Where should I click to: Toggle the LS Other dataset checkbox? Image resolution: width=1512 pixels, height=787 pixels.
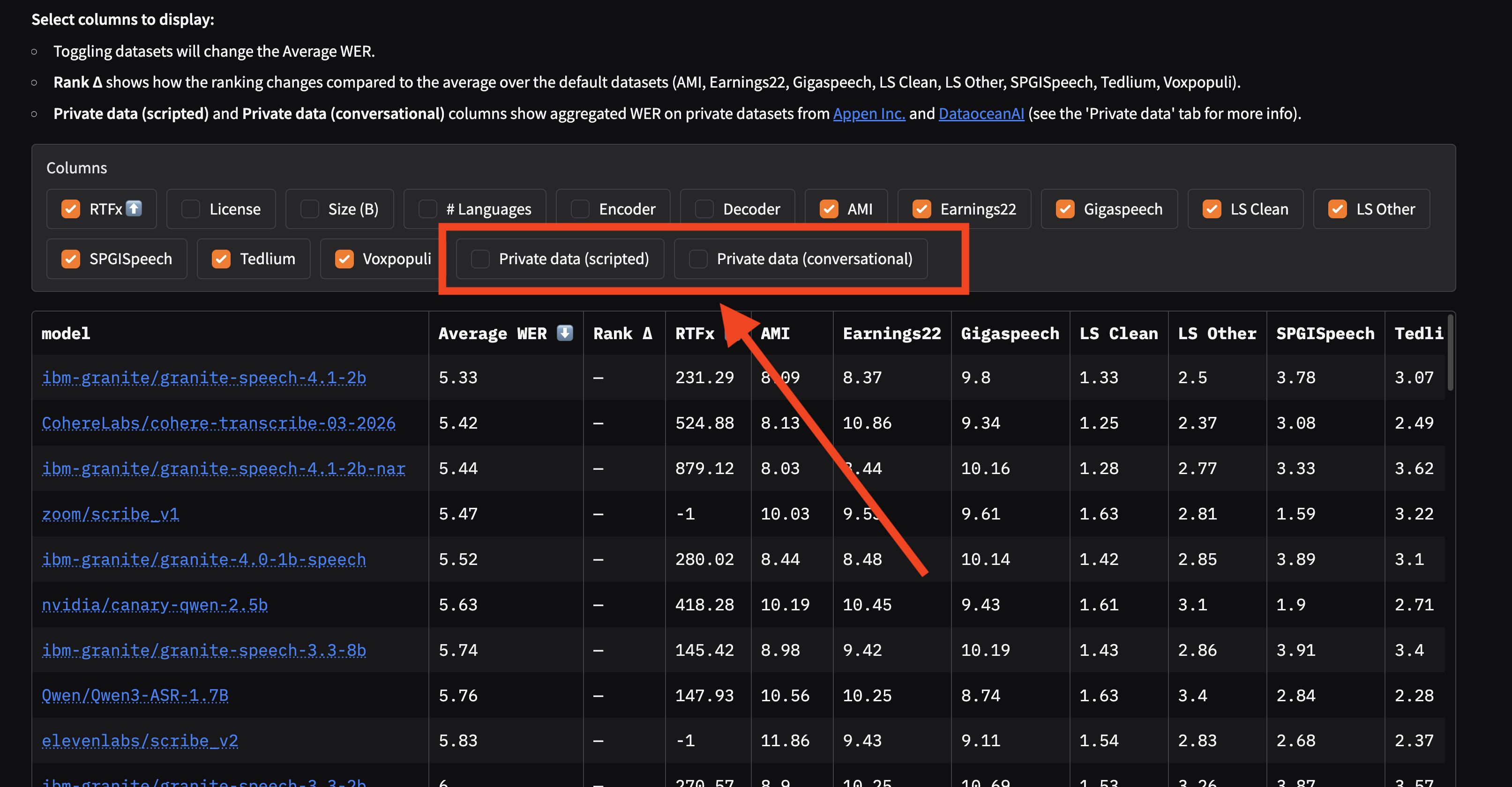tap(1337, 209)
